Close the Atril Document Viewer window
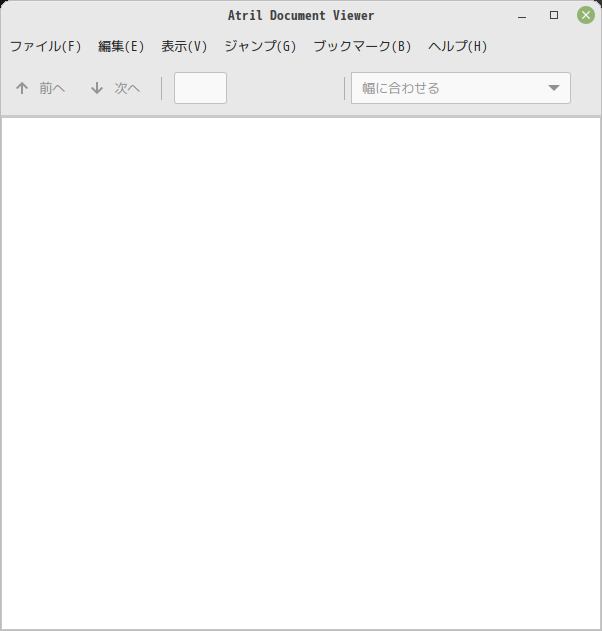 (x=586, y=15)
